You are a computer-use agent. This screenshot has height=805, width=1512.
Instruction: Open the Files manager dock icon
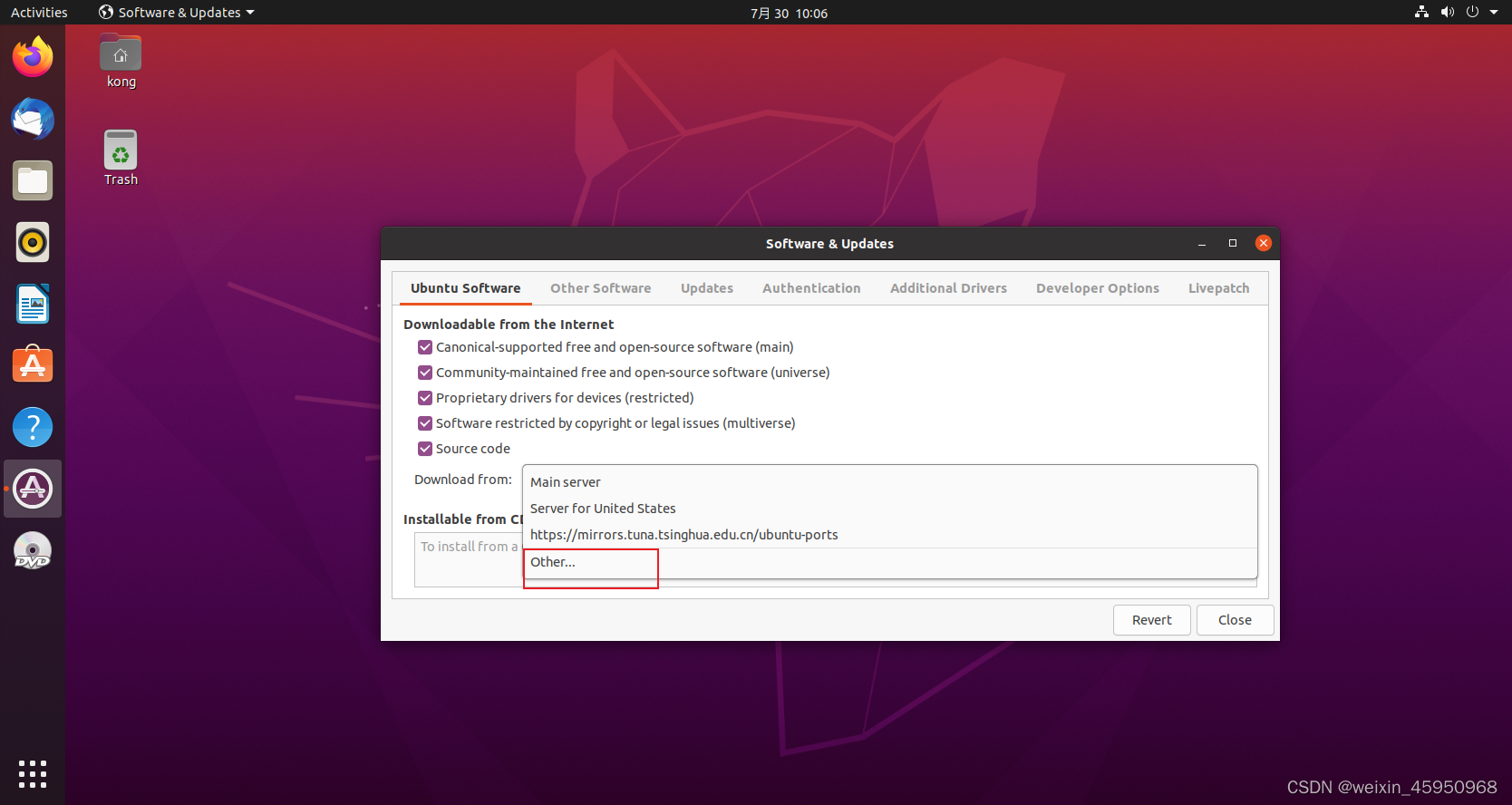[x=33, y=180]
